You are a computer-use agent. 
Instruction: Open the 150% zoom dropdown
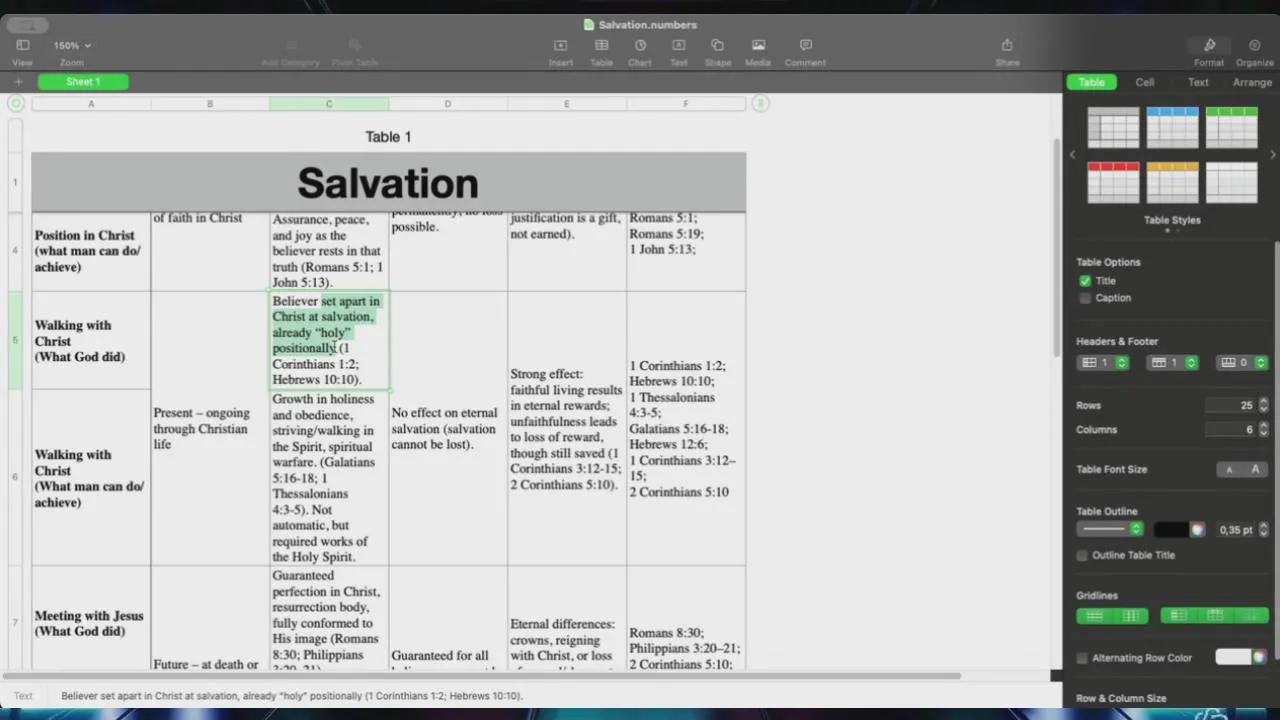[72, 45]
